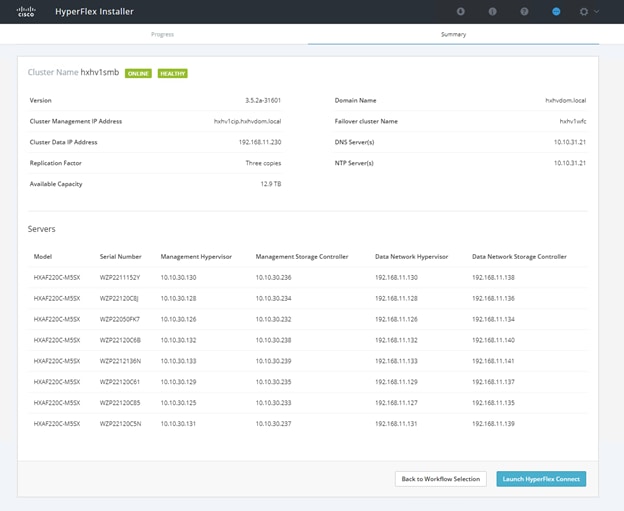
Task: Select serial number WZP22120C61
Action: [119, 382]
